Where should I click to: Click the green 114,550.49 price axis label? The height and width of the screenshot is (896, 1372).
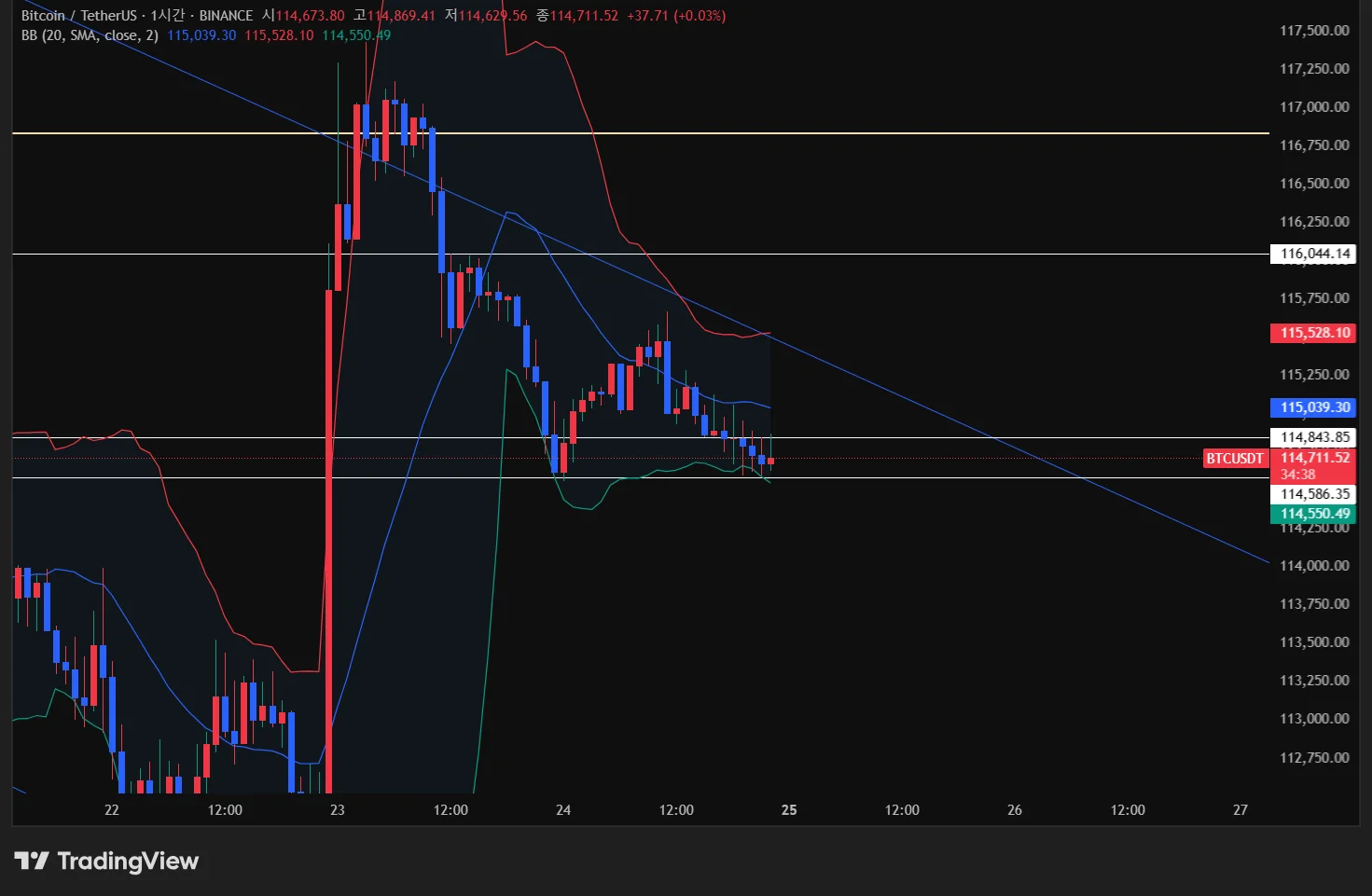tap(1313, 514)
